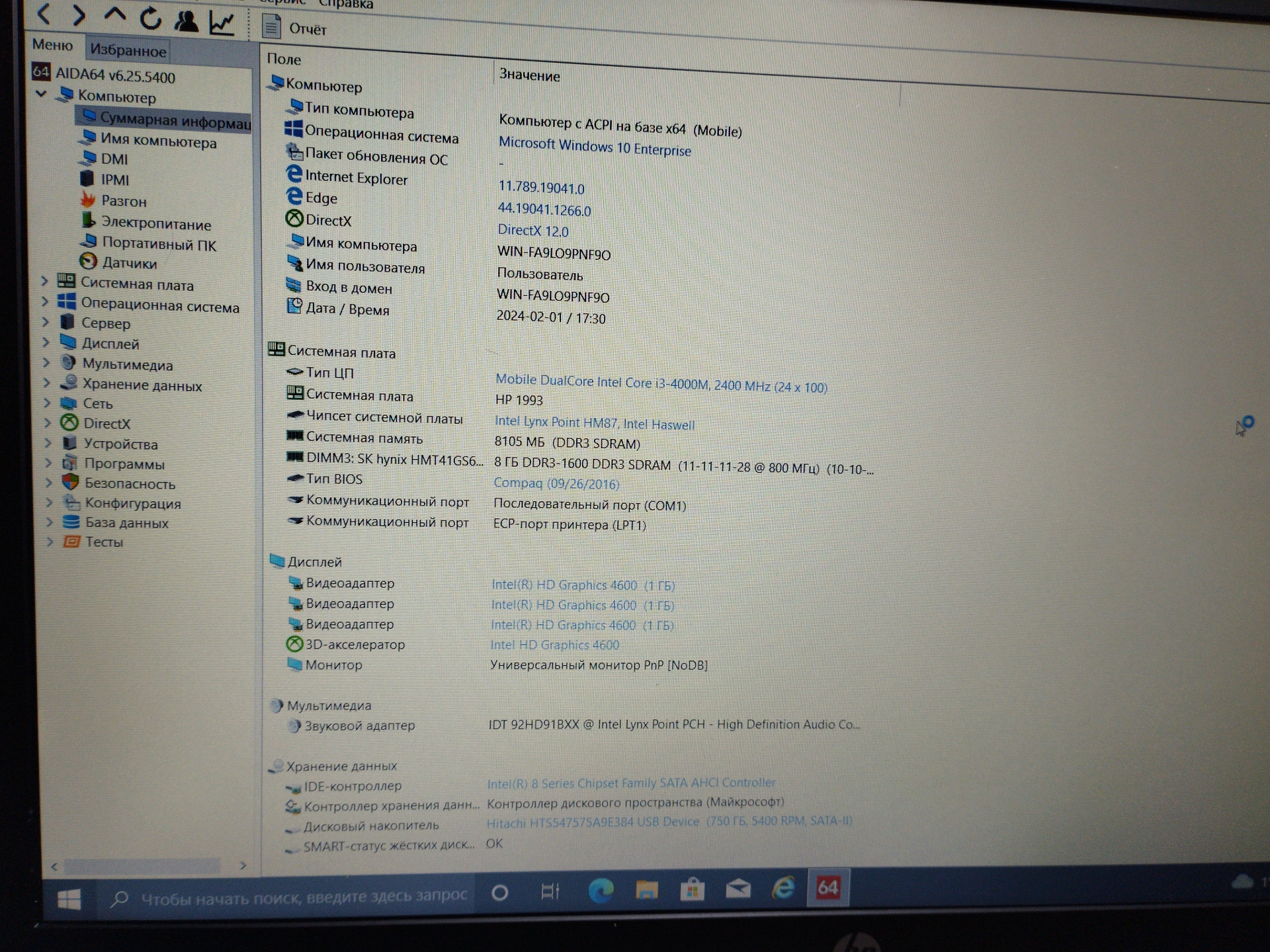The width and height of the screenshot is (1270, 952).
Task: Select the Безопасность shield icon
Action: (x=71, y=483)
